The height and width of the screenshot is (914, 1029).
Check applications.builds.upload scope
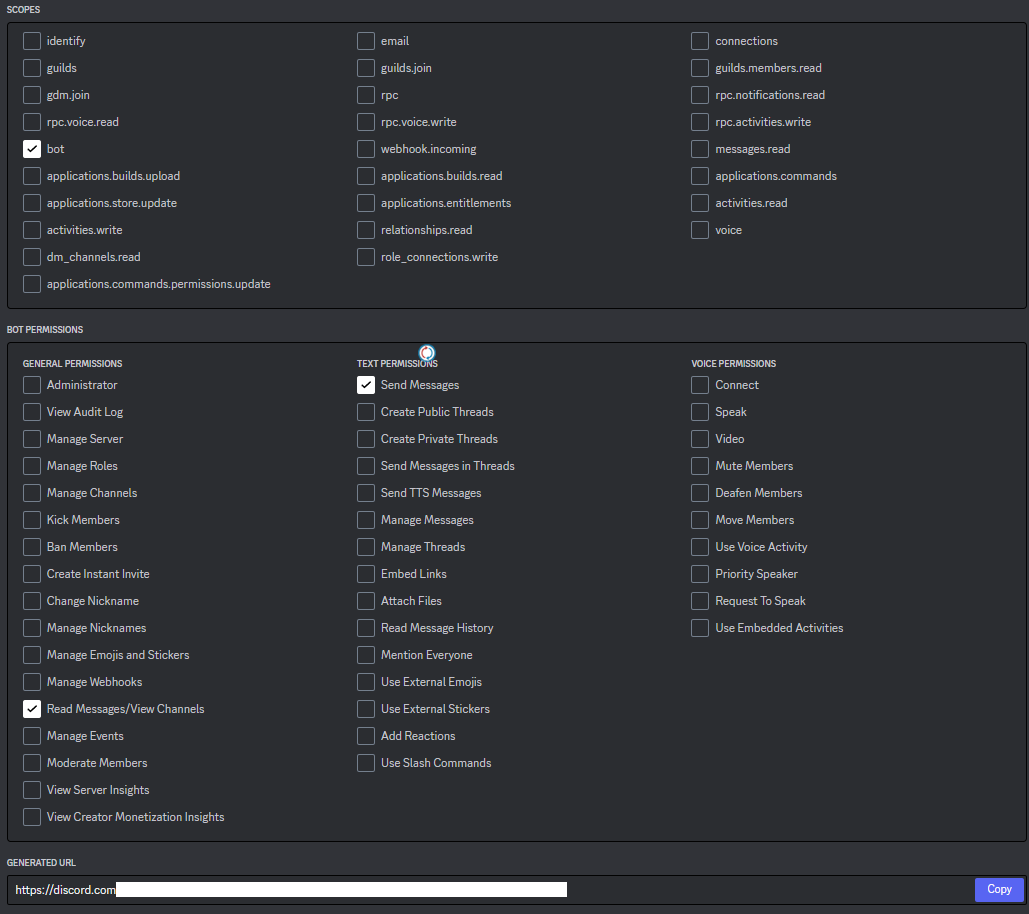pyautogui.click(x=32, y=176)
